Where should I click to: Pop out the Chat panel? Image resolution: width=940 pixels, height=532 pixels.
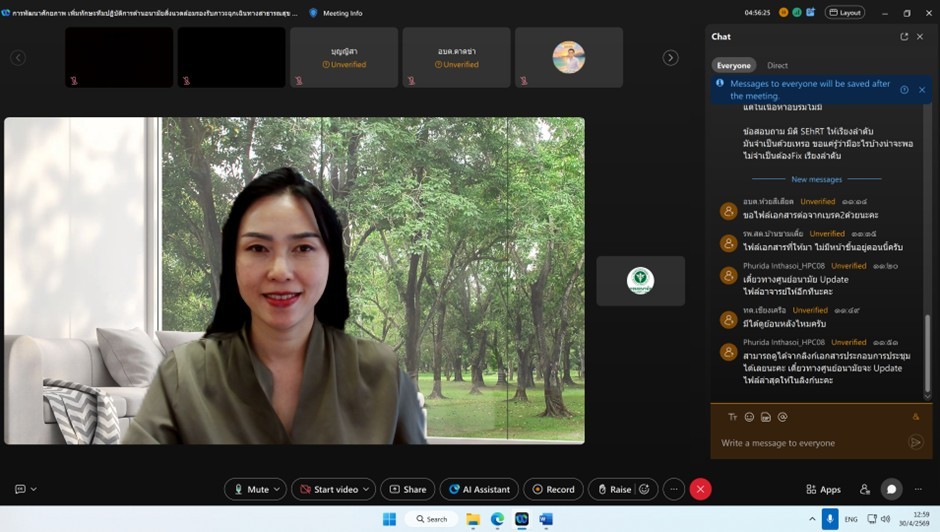[x=904, y=37]
